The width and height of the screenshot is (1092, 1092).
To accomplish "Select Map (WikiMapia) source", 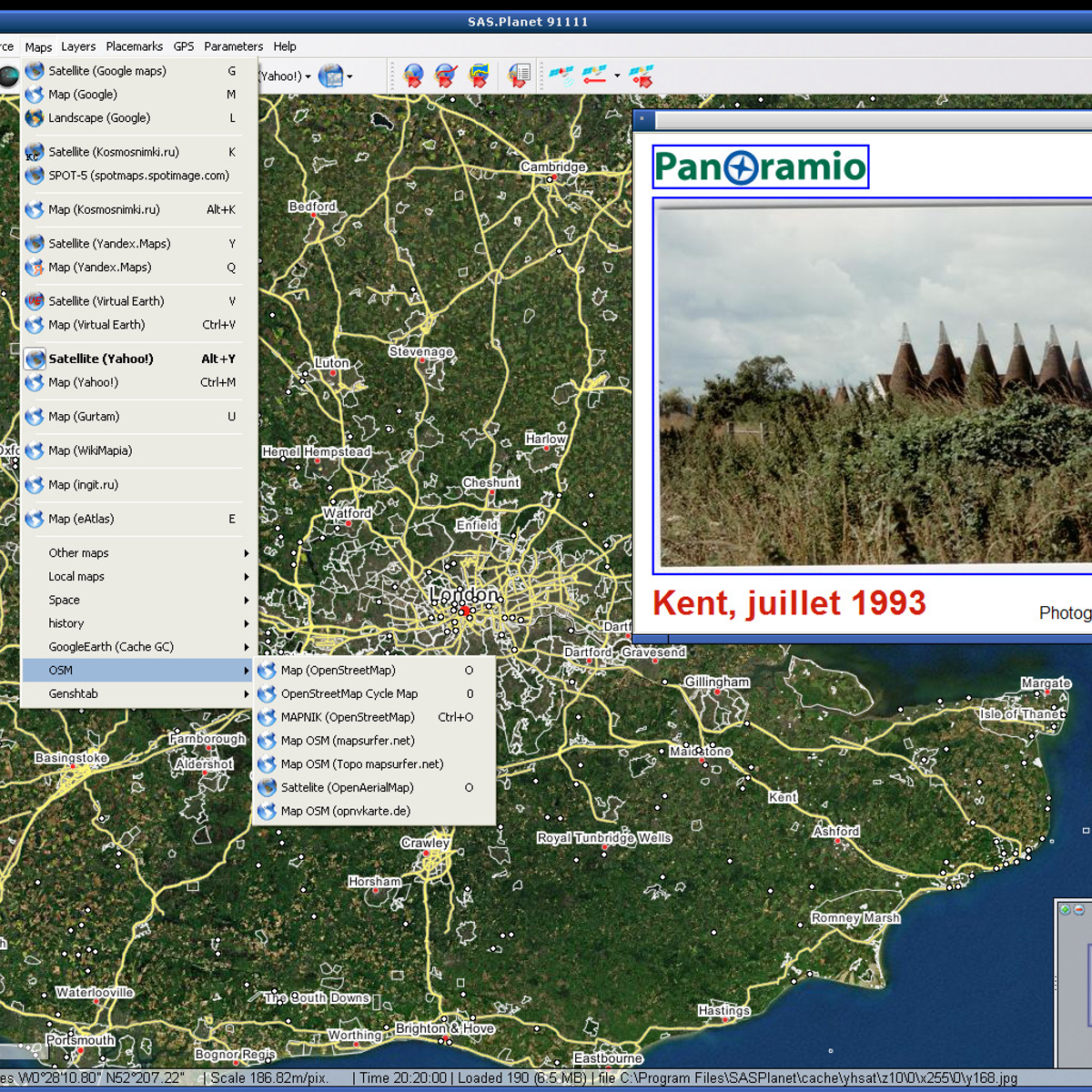I will point(139,450).
